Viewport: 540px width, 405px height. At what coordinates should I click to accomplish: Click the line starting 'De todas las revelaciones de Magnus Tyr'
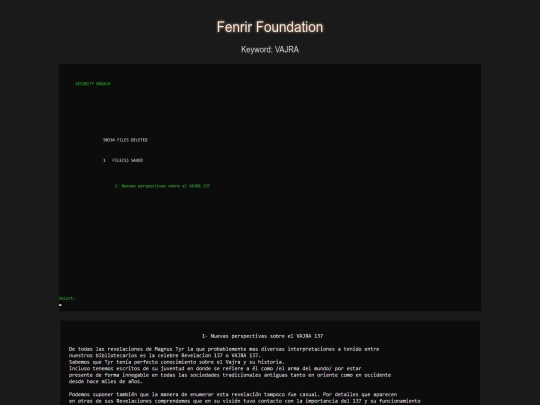pyautogui.click(x=224, y=349)
